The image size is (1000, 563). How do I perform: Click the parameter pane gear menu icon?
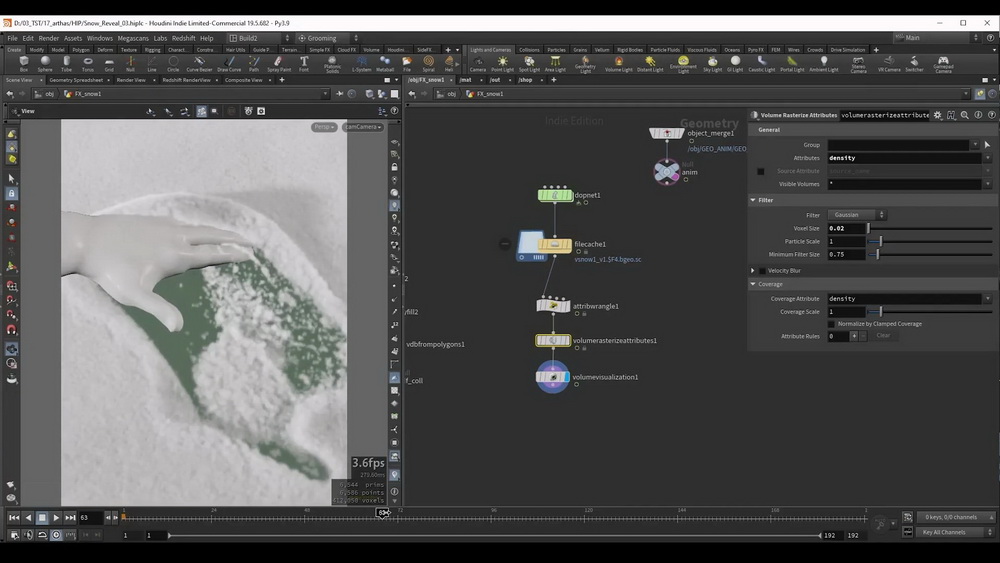click(938, 115)
